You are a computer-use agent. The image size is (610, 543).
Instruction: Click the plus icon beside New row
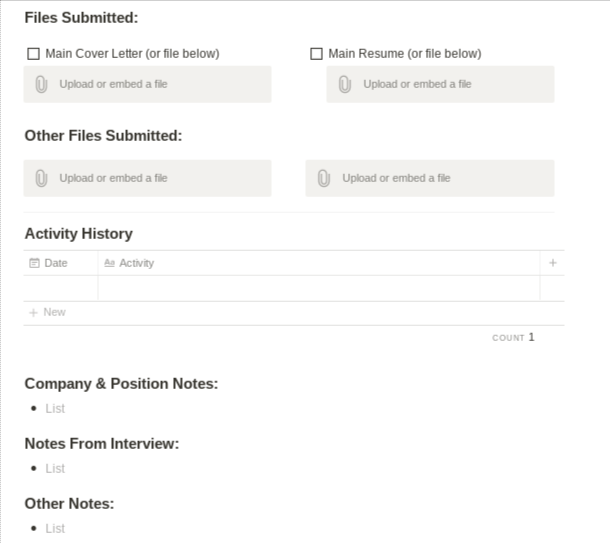point(33,312)
